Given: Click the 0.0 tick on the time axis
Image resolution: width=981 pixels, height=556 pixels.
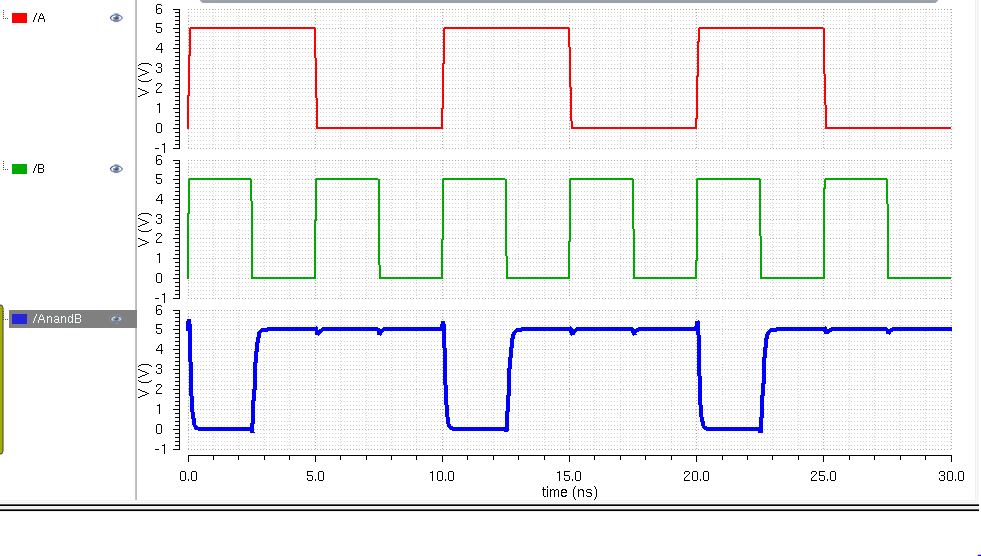Looking at the screenshot, I should coord(188,477).
